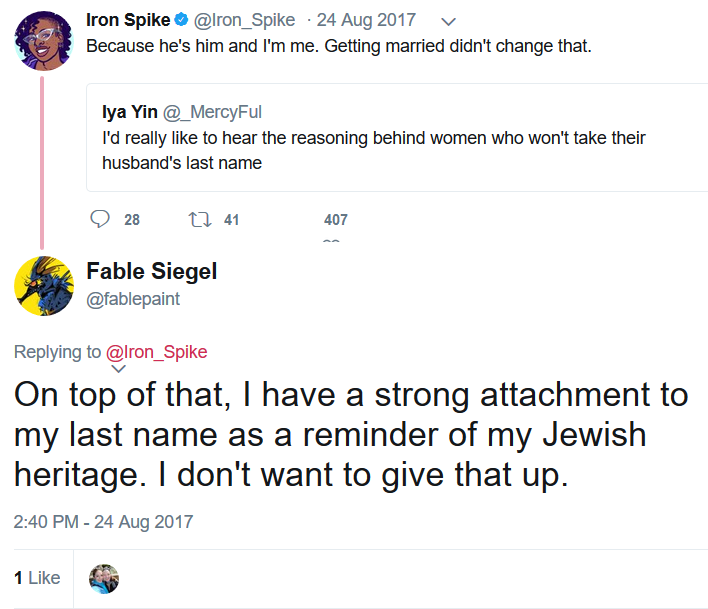This screenshot has width=708, height=609.
Task: Open the @Iron_Spike mention link
Action: (156, 352)
